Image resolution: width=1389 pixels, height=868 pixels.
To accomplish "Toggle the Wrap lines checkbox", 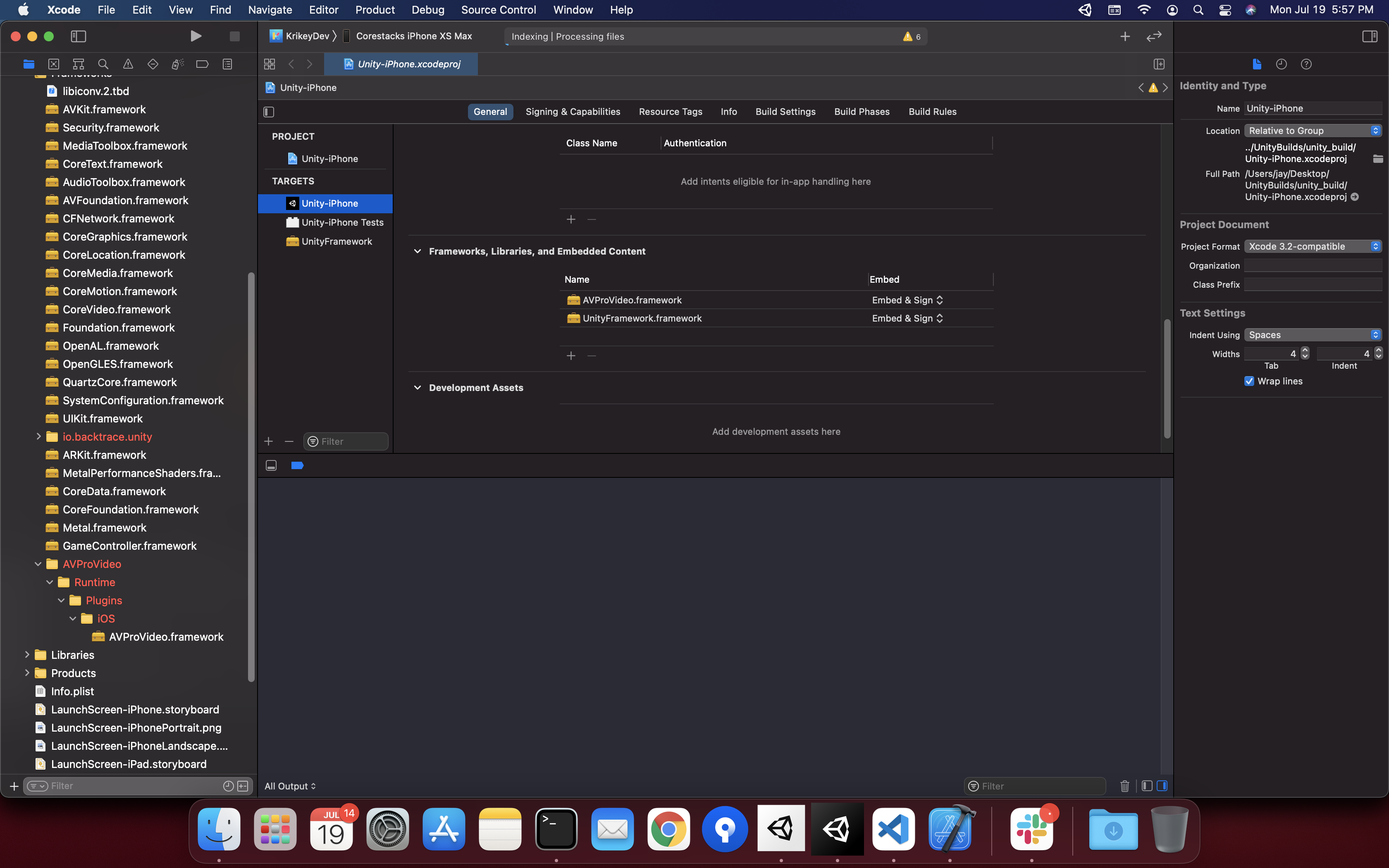I will point(1250,381).
